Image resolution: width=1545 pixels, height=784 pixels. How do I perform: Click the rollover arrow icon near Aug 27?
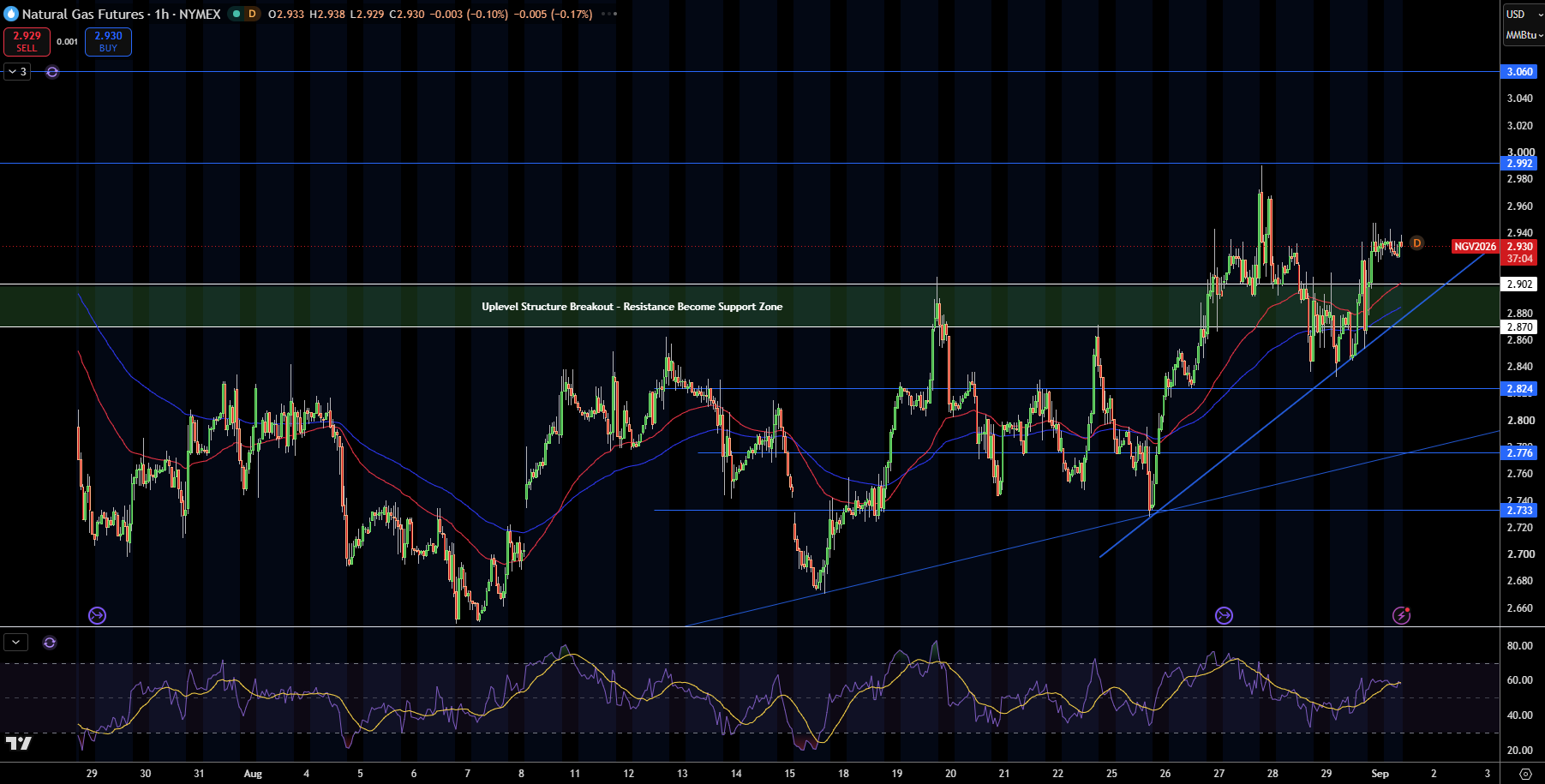pyautogui.click(x=1224, y=615)
